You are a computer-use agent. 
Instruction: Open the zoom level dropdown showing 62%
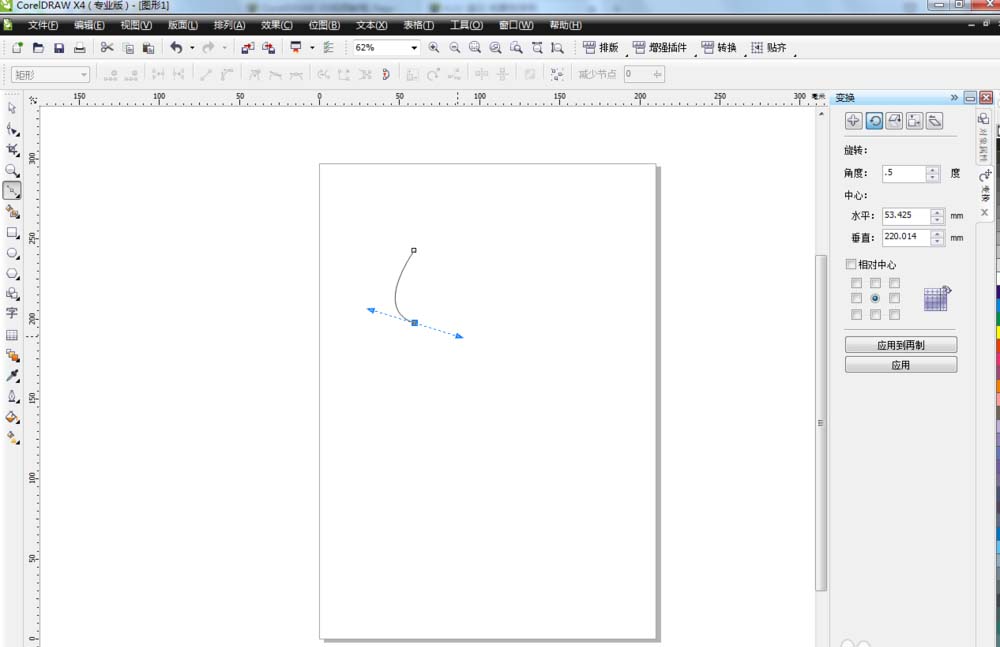click(413, 47)
